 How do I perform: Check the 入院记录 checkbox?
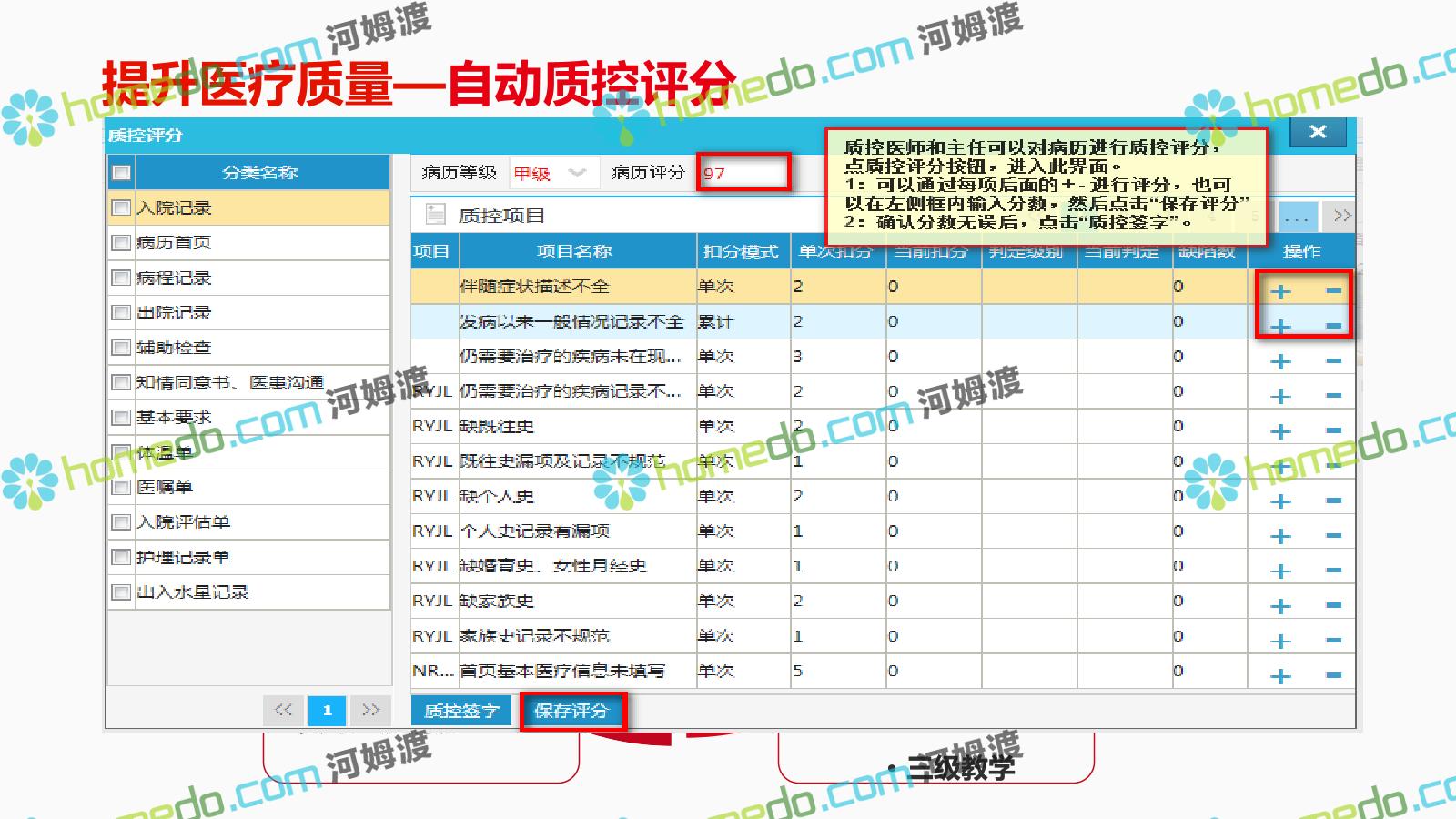click(120, 207)
